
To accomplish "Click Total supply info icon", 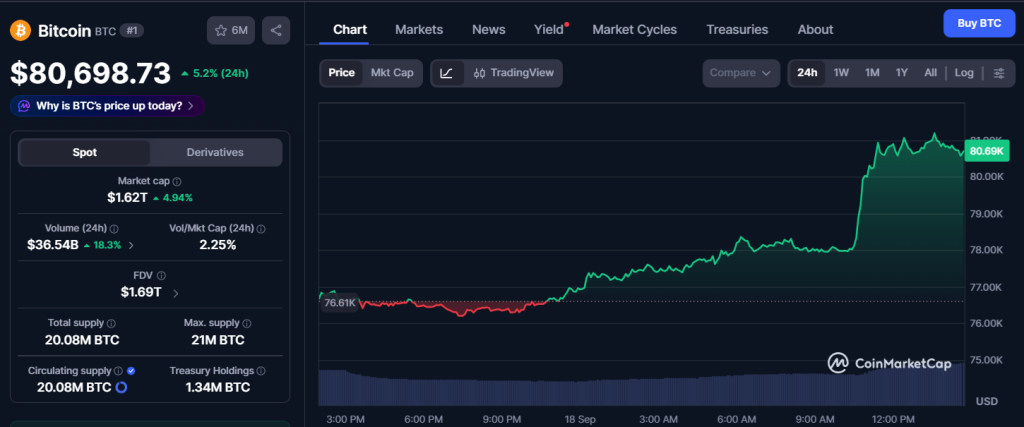I will (112, 323).
